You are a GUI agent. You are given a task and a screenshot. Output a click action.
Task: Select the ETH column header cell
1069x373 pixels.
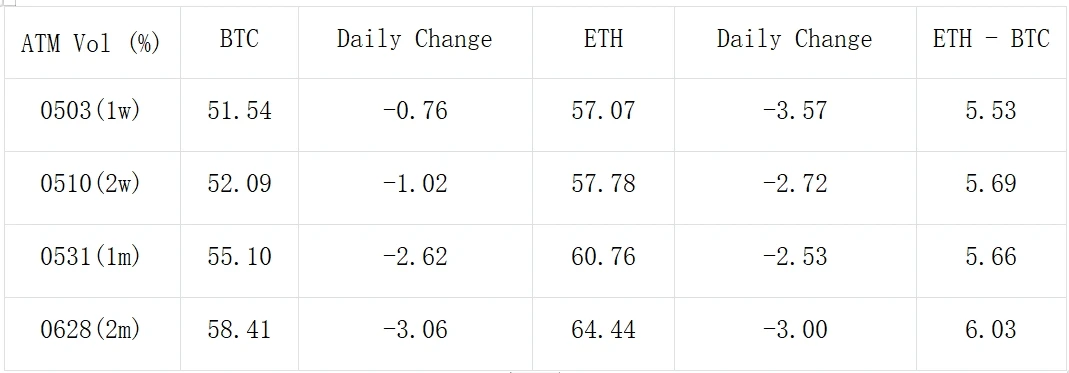603,42
